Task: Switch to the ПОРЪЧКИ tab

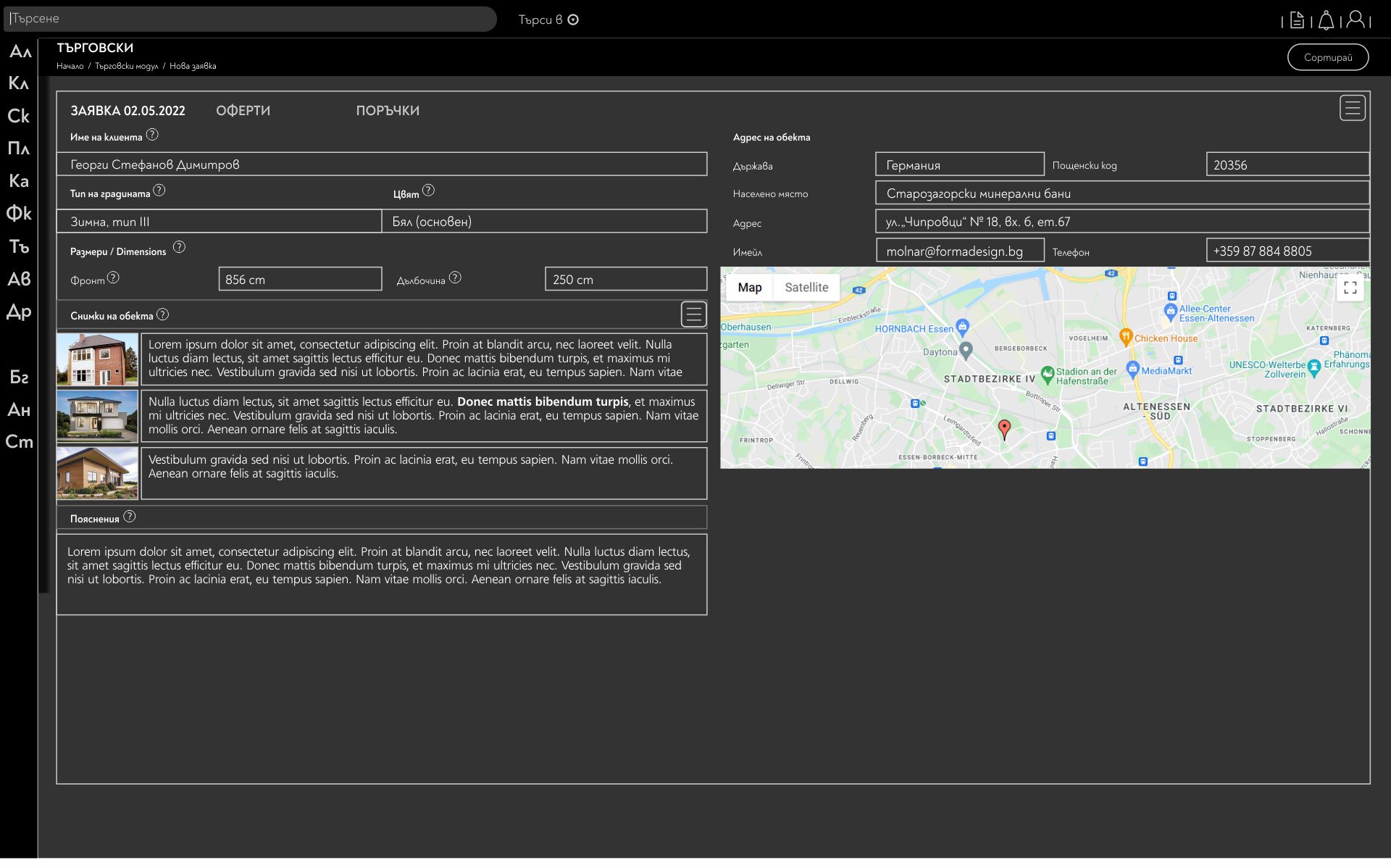Action: 388,111
